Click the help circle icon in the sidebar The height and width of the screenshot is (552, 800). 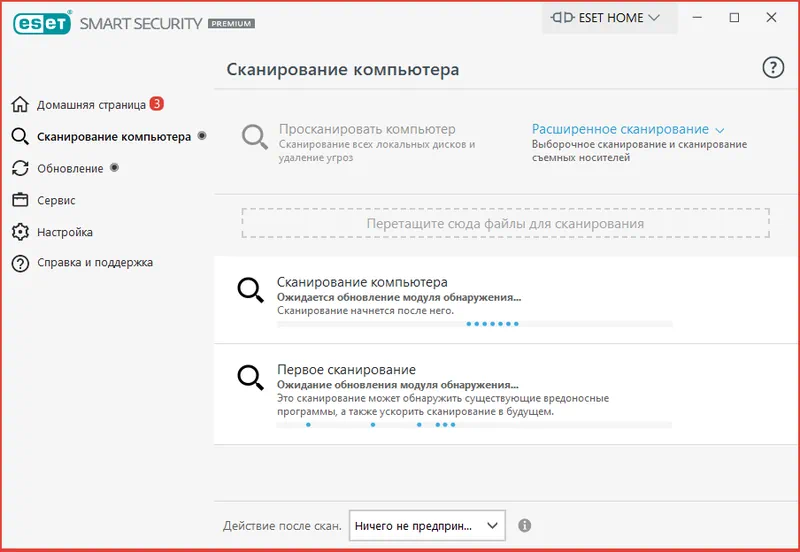20,263
